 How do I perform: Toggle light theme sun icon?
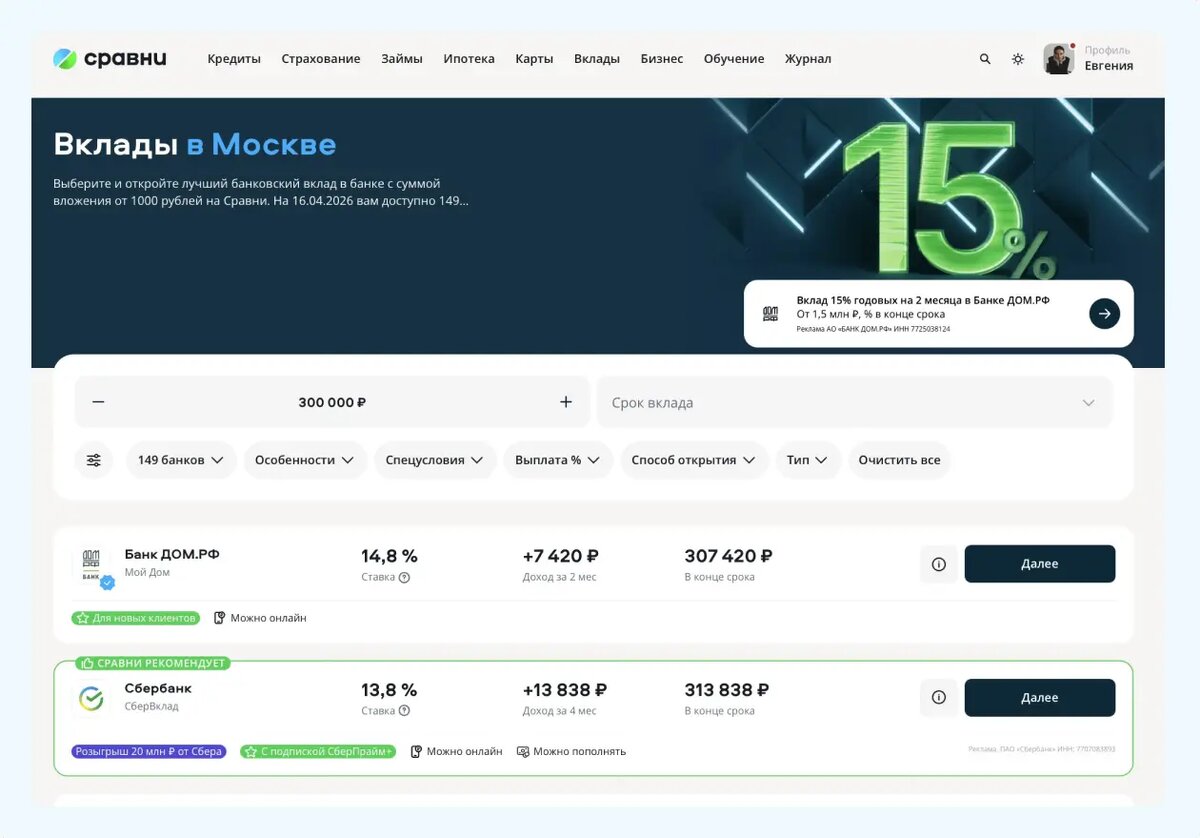point(1018,59)
